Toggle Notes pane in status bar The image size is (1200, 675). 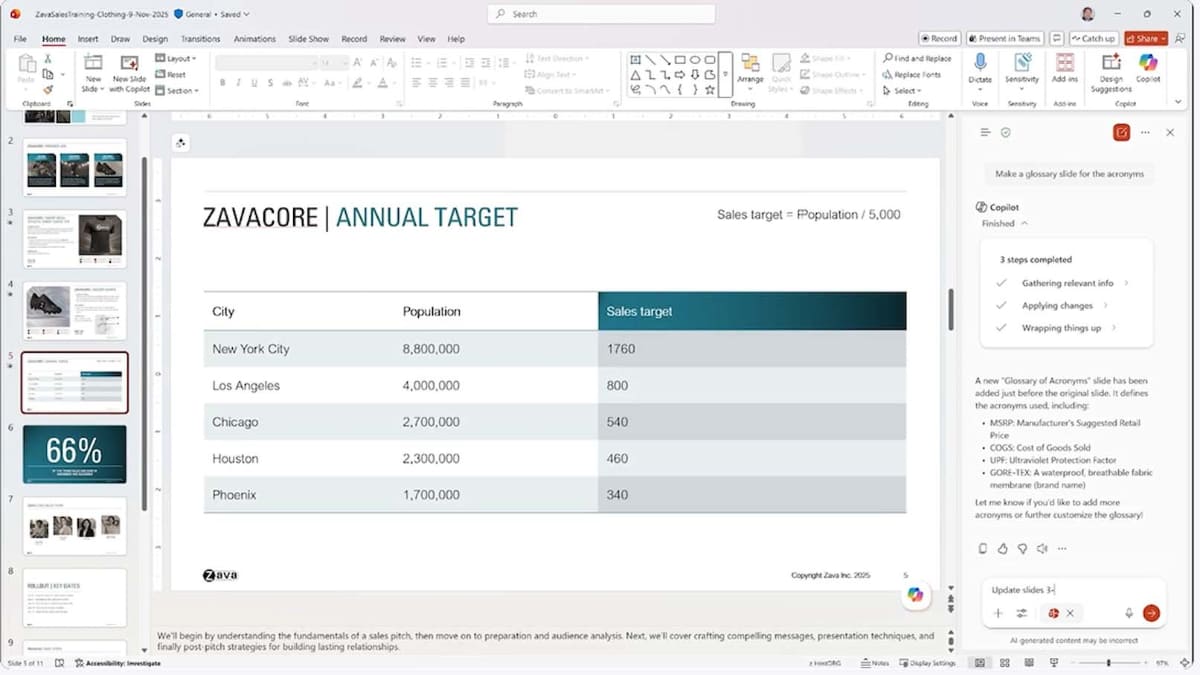pyautogui.click(x=874, y=663)
